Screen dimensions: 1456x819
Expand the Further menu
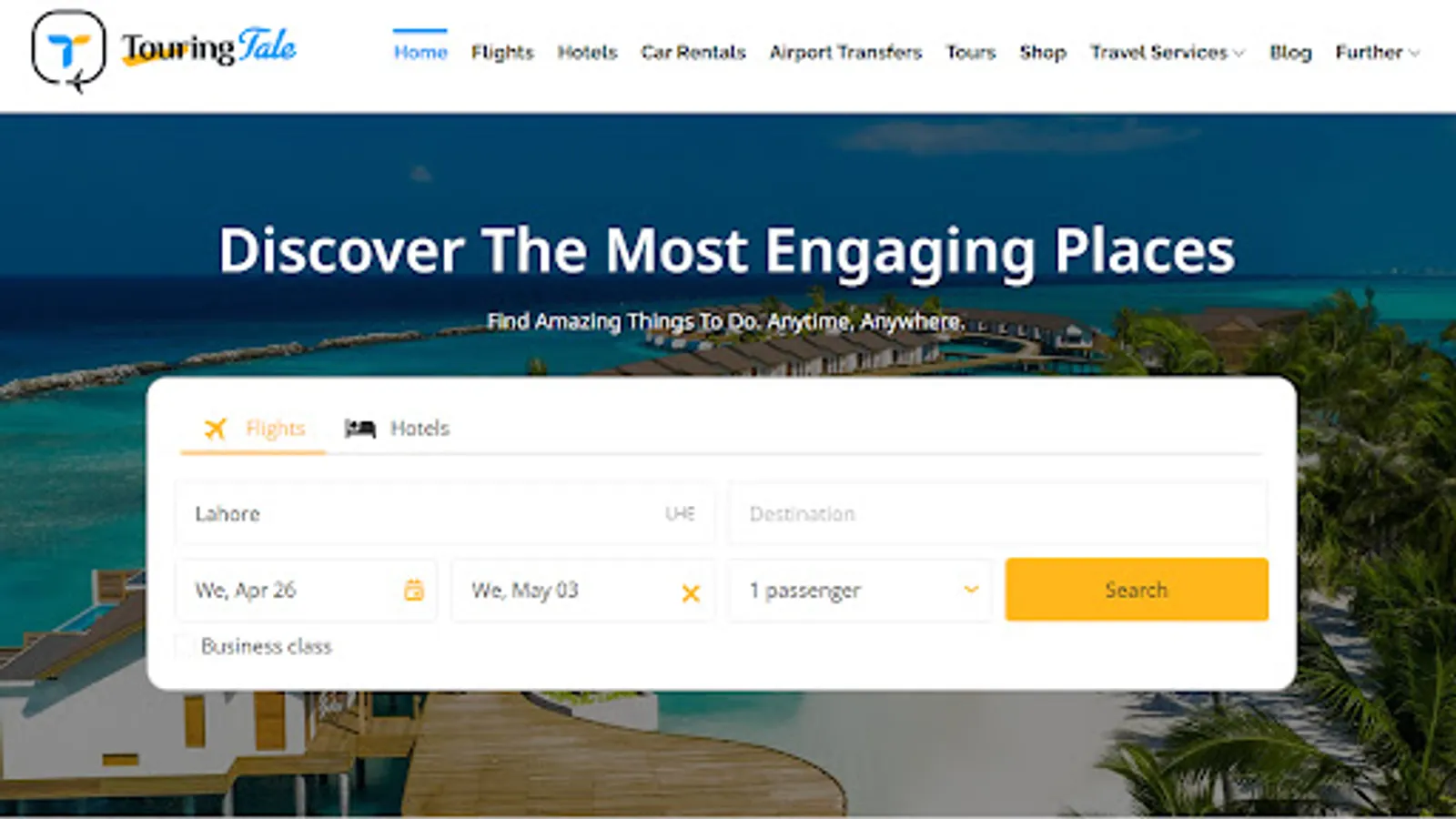pyautogui.click(x=1377, y=53)
